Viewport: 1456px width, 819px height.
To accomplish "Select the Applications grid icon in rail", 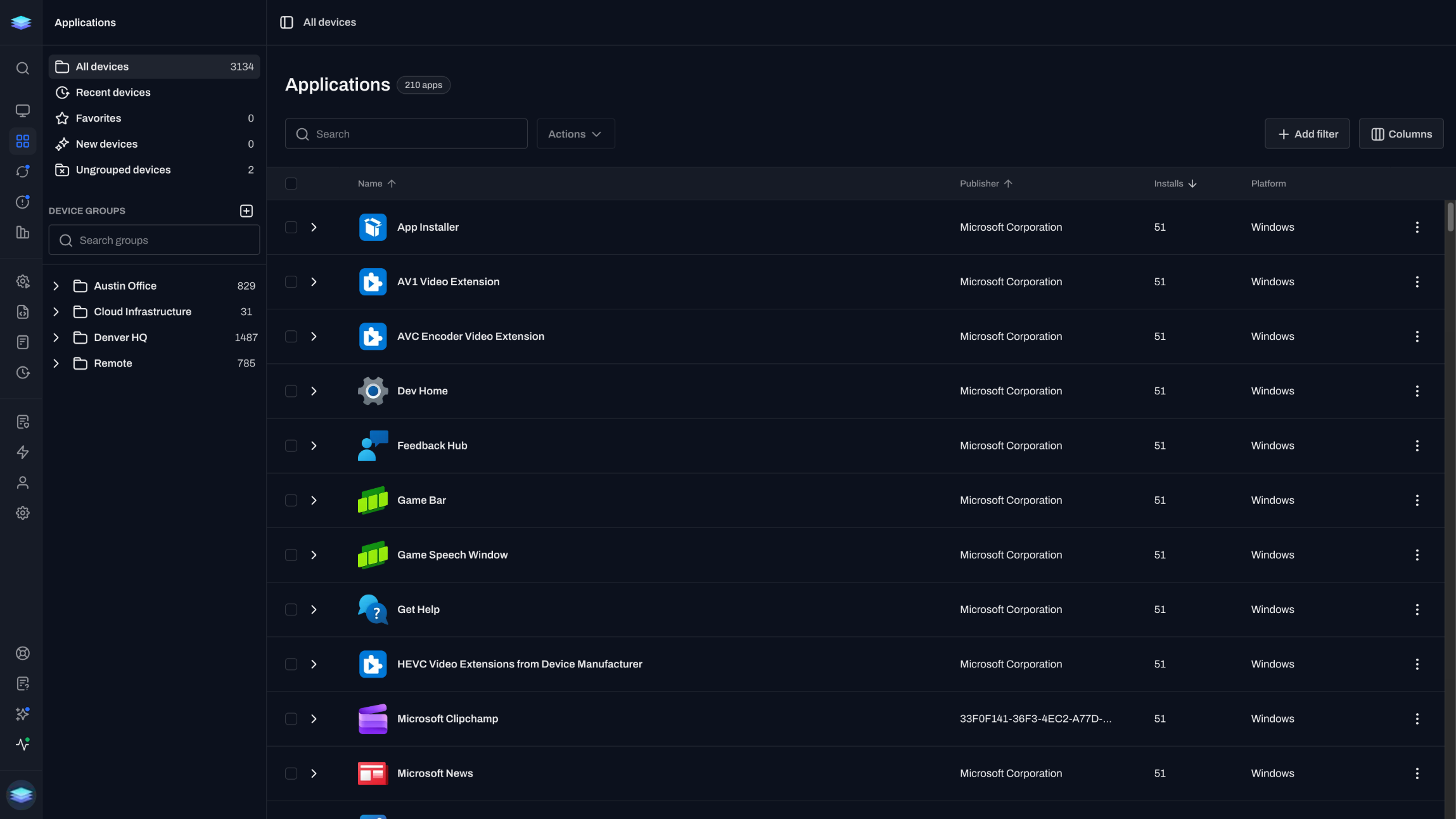I will (23, 141).
